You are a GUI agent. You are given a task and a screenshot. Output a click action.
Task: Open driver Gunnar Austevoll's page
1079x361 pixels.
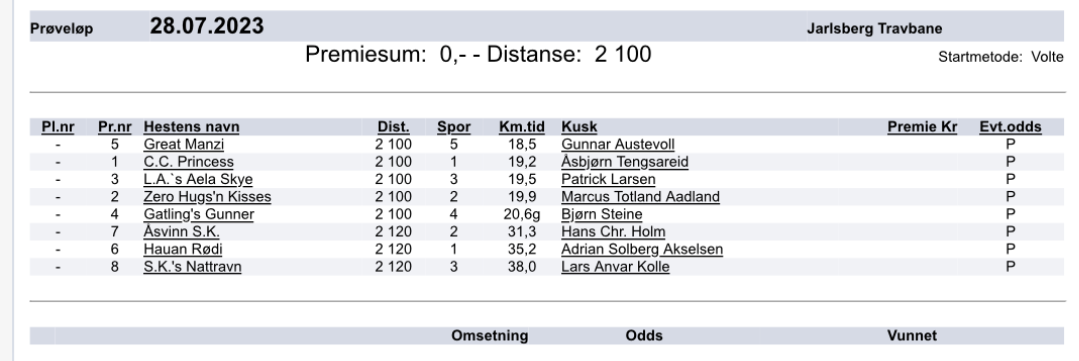tap(618, 144)
